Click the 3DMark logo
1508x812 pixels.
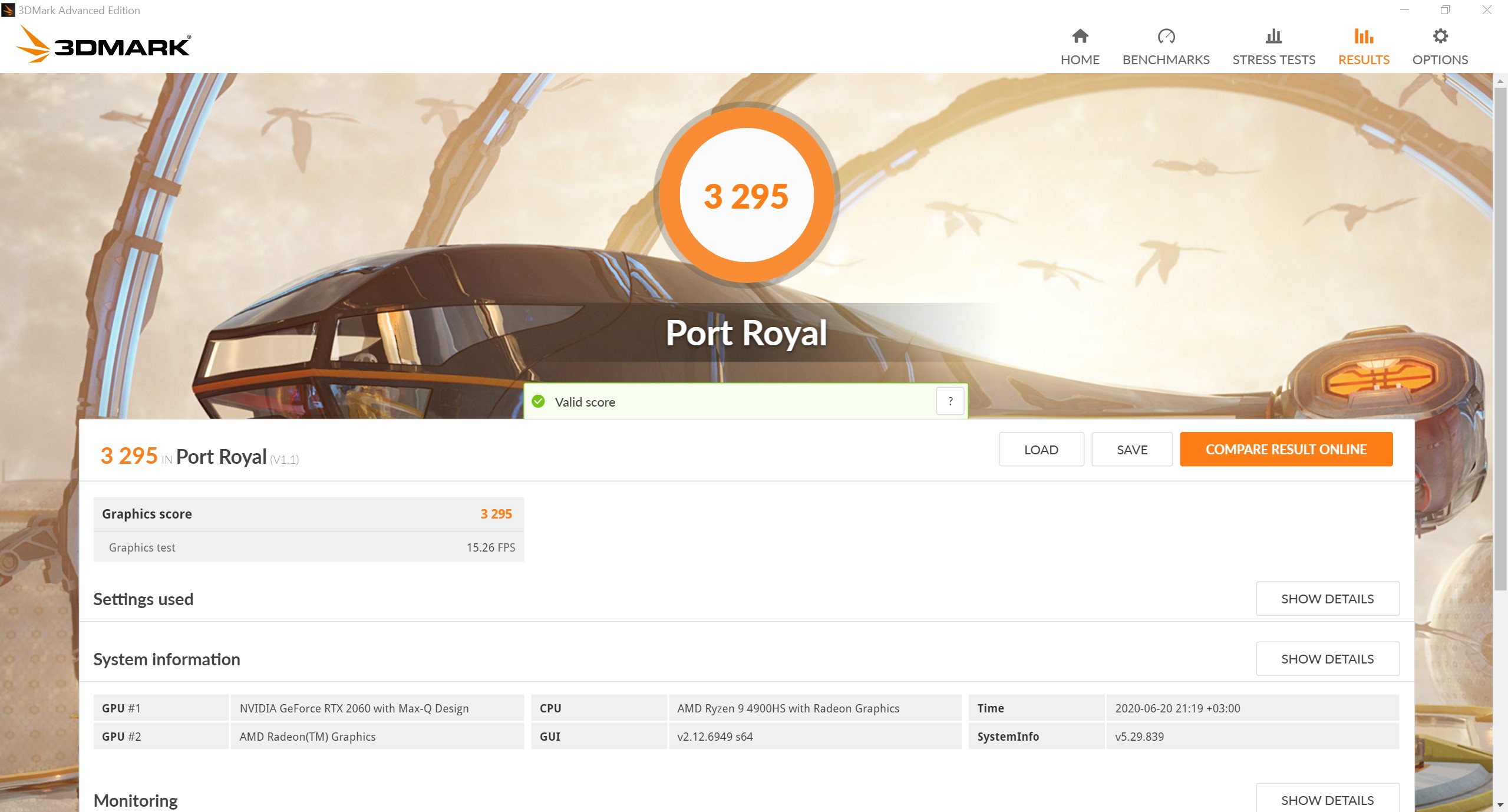click(104, 44)
